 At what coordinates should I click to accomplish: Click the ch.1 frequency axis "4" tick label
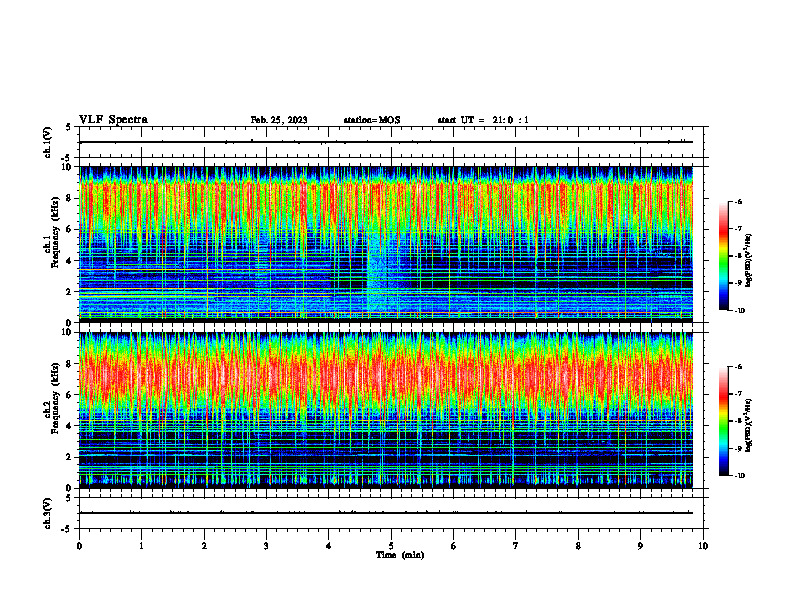tap(70, 261)
